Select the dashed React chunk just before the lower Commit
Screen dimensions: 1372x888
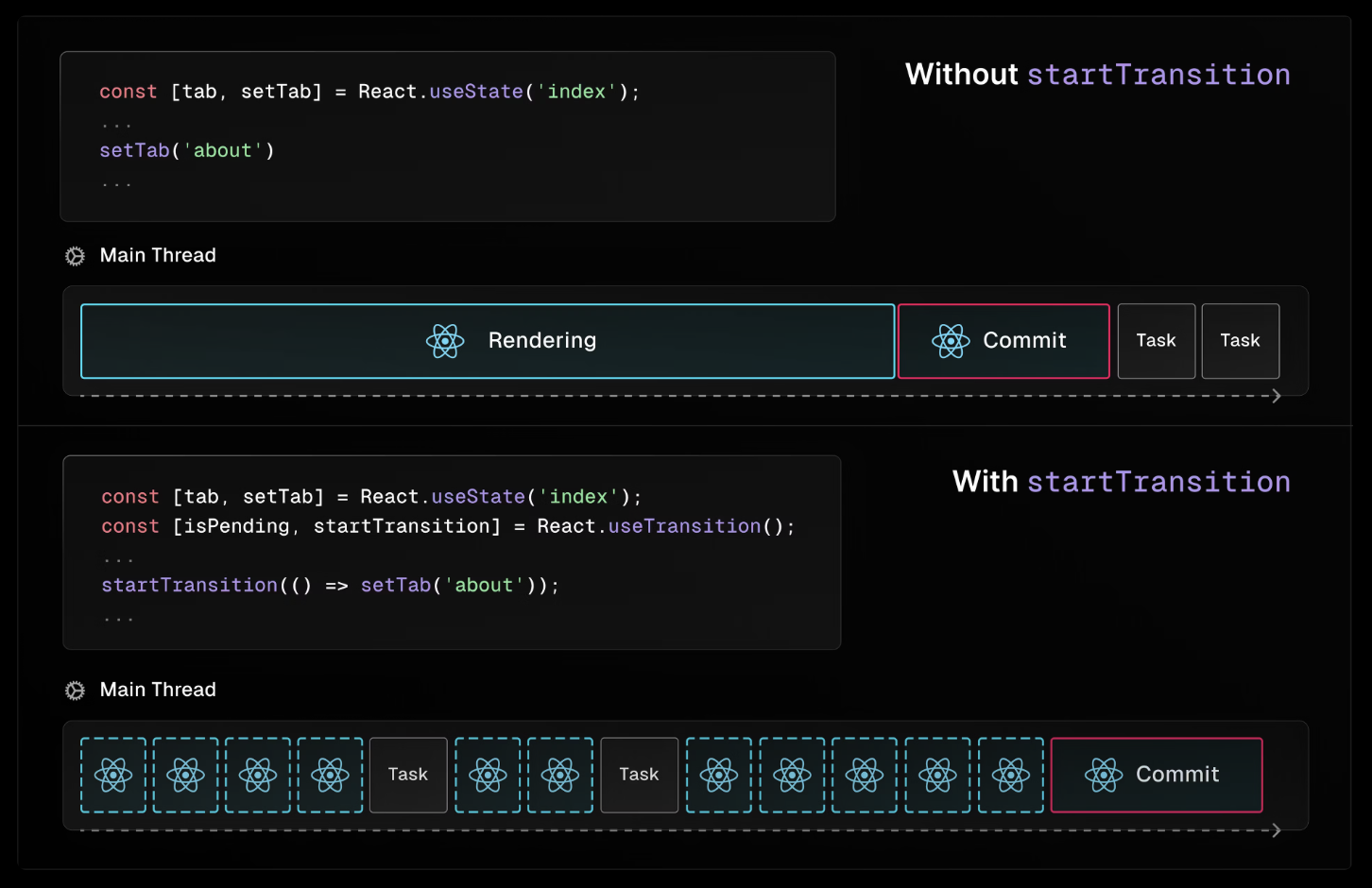(x=1011, y=776)
